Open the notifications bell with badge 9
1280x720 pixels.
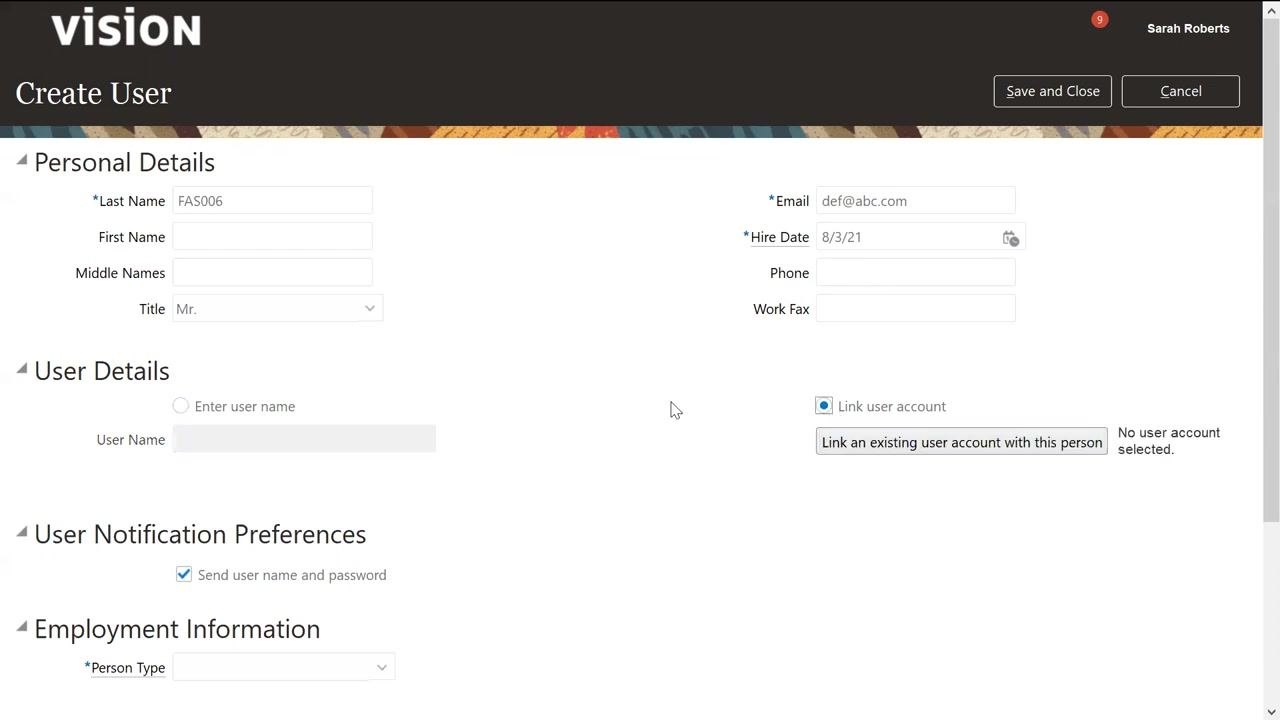pyautogui.click(x=1099, y=20)
